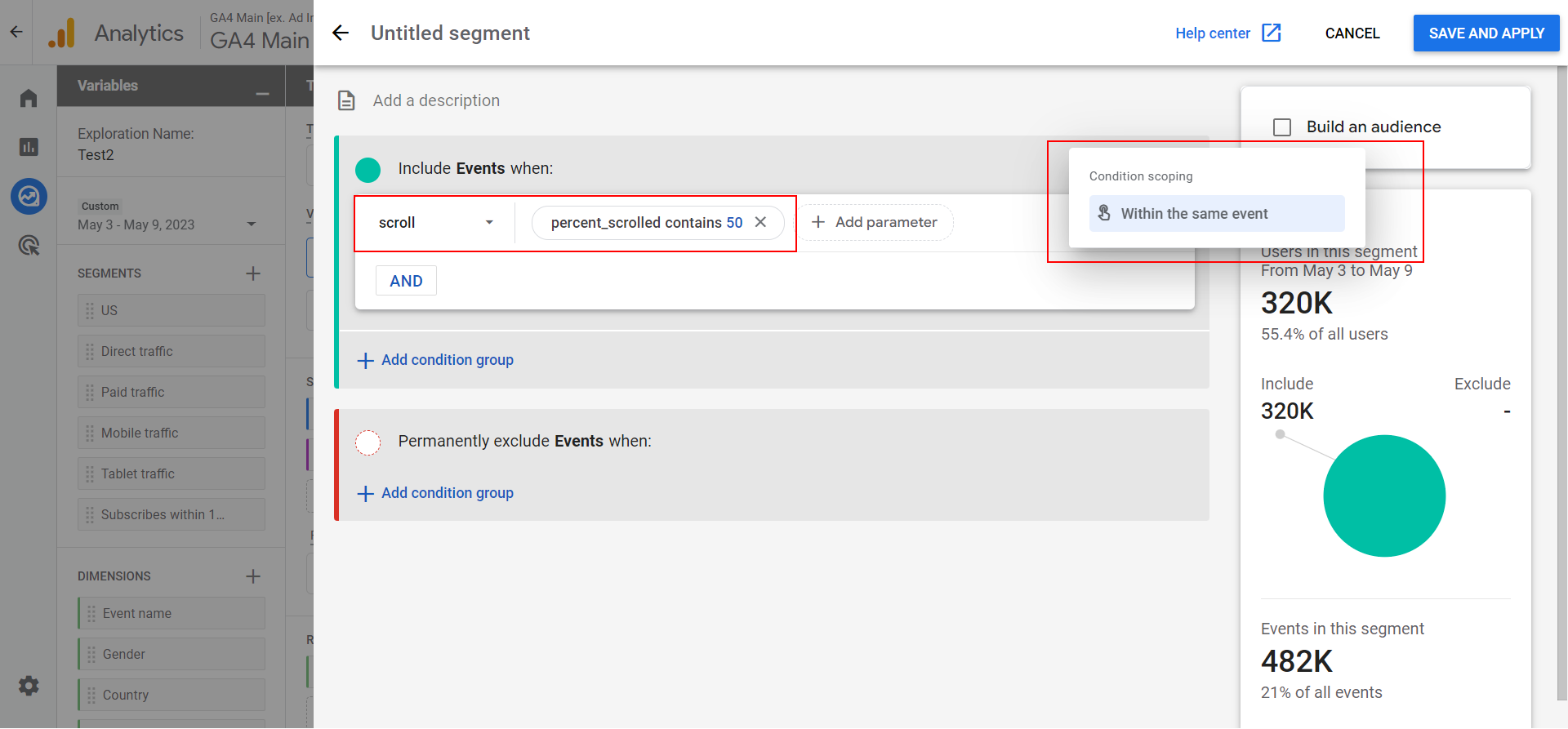Open Admin settings gear icon

(29, 686)
